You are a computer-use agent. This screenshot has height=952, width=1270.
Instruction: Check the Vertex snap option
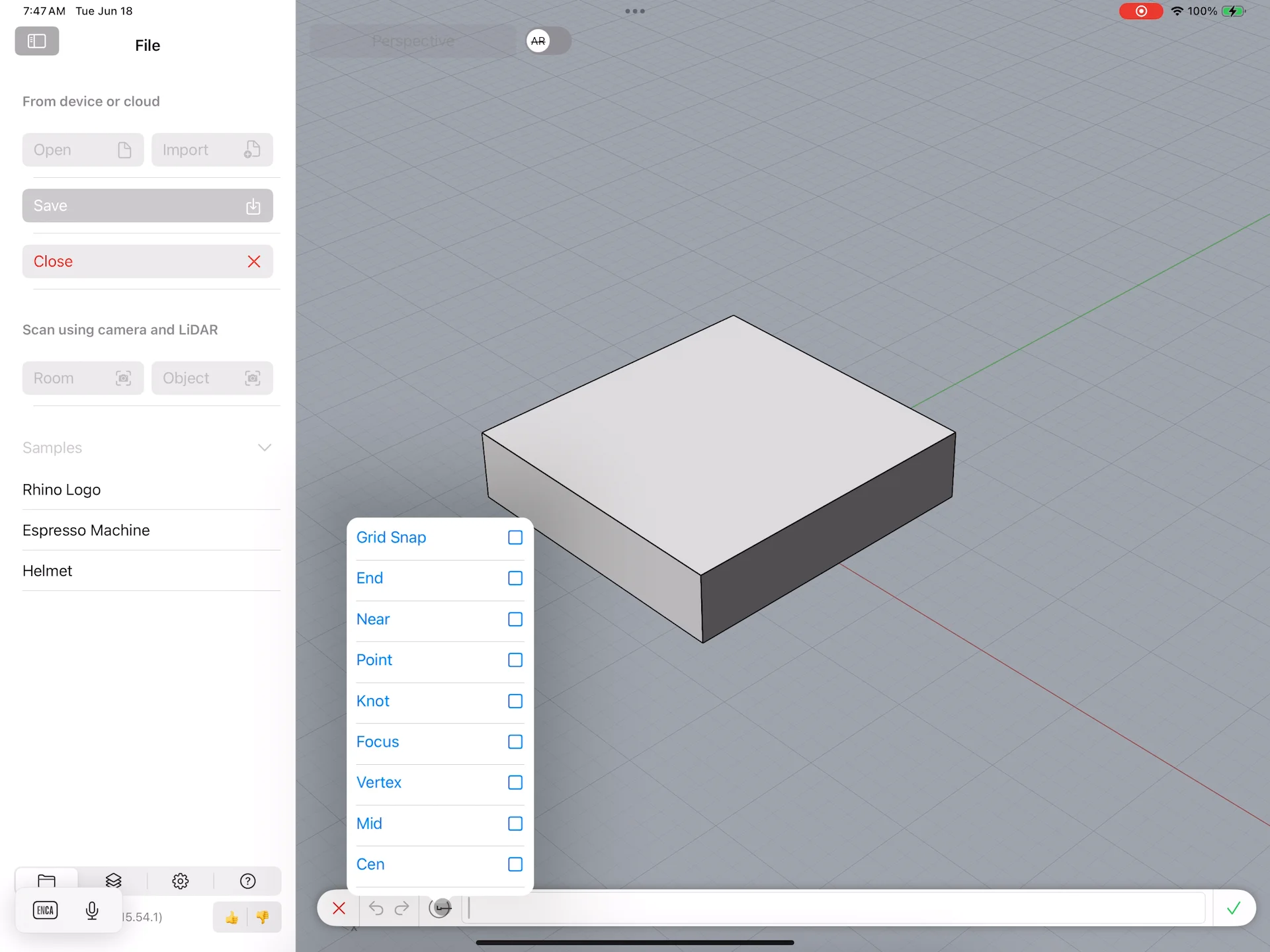[x=515, y=783]
